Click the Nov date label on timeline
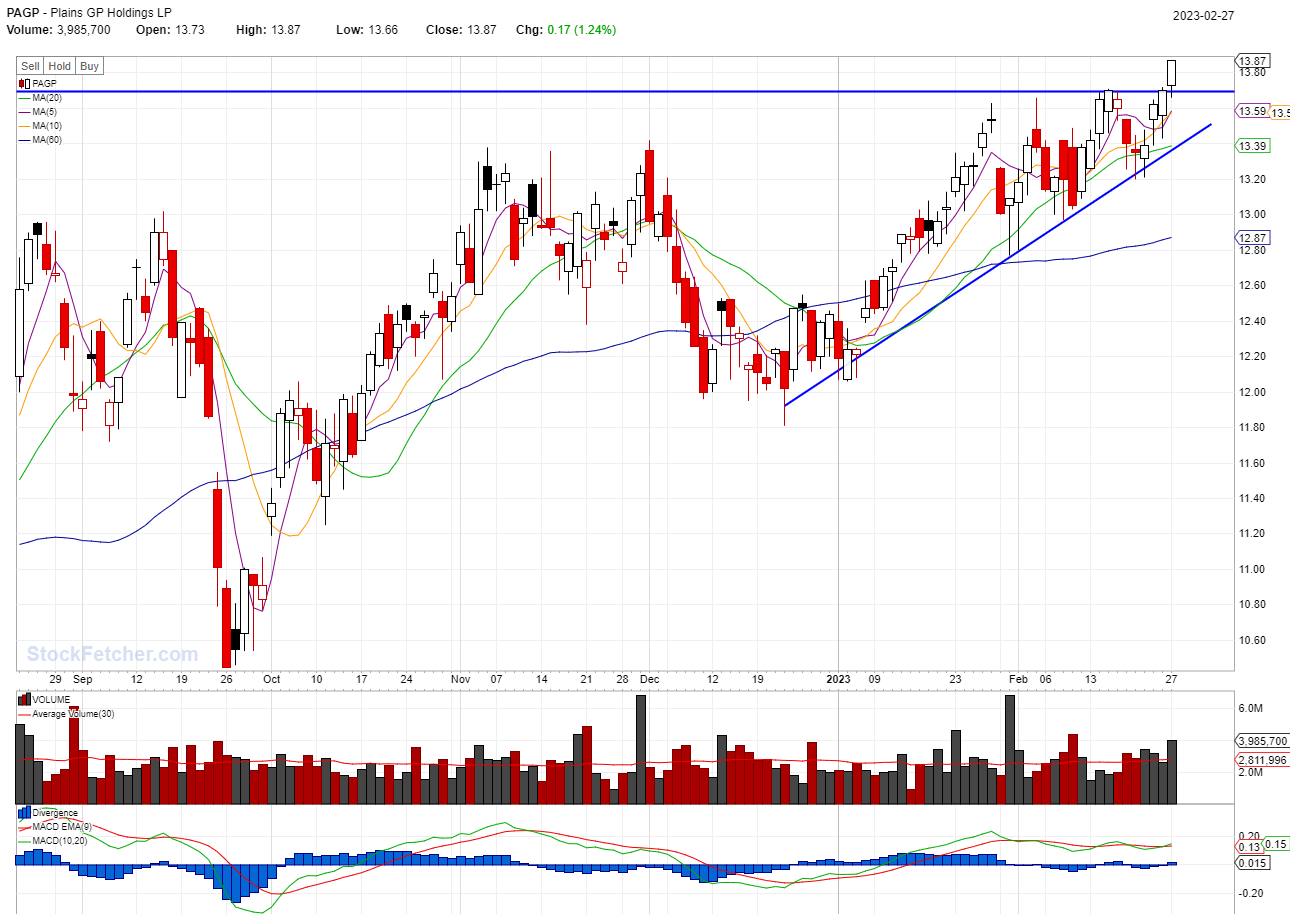This screenshot has width=1290, height=914. click(461, 679)
